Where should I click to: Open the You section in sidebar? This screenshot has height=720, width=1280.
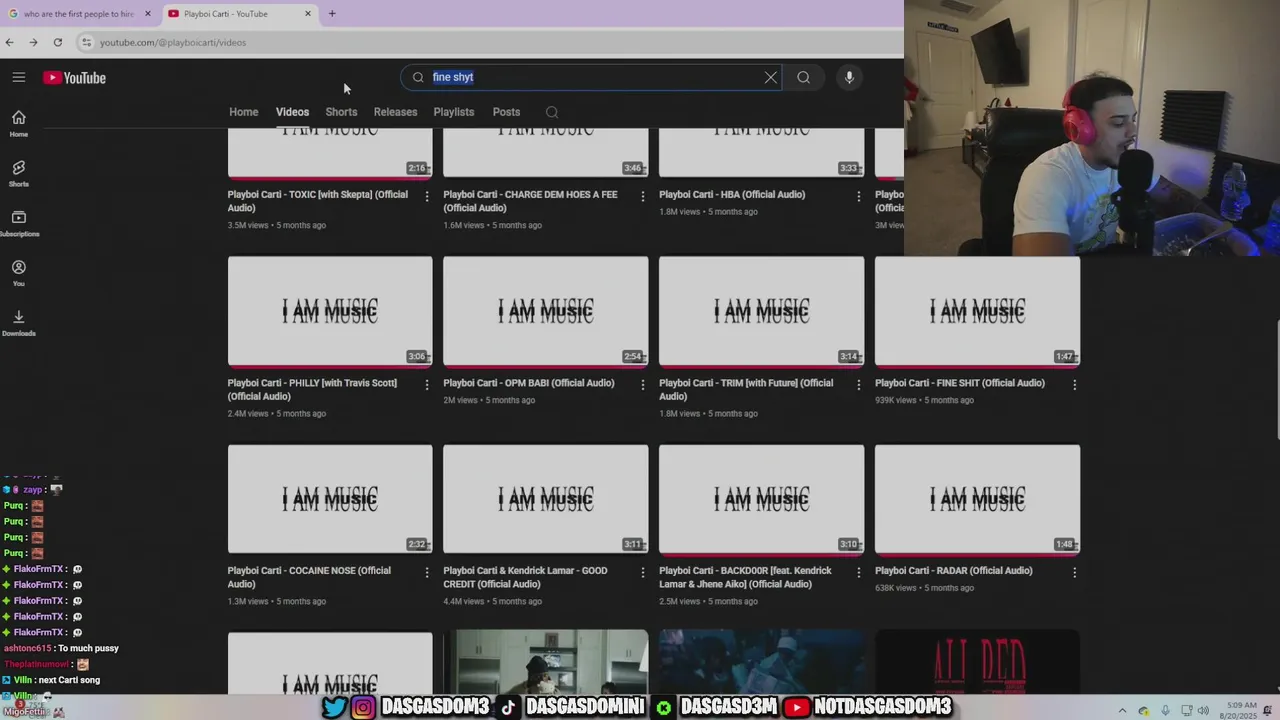tap(19, 273)
